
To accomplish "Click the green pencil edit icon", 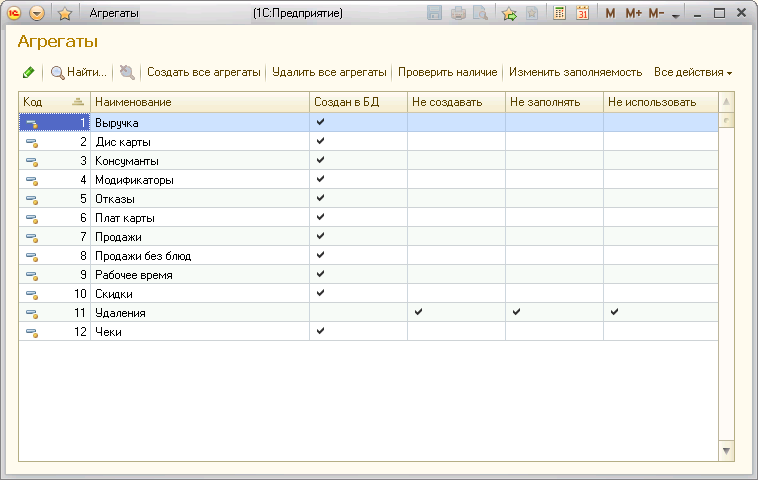I will pyautogui.click(x=29, y=73).
